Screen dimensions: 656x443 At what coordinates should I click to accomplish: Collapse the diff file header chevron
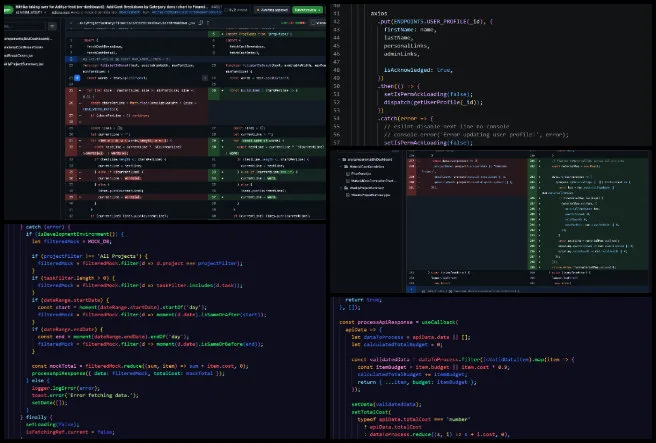(x=71, y=23)
